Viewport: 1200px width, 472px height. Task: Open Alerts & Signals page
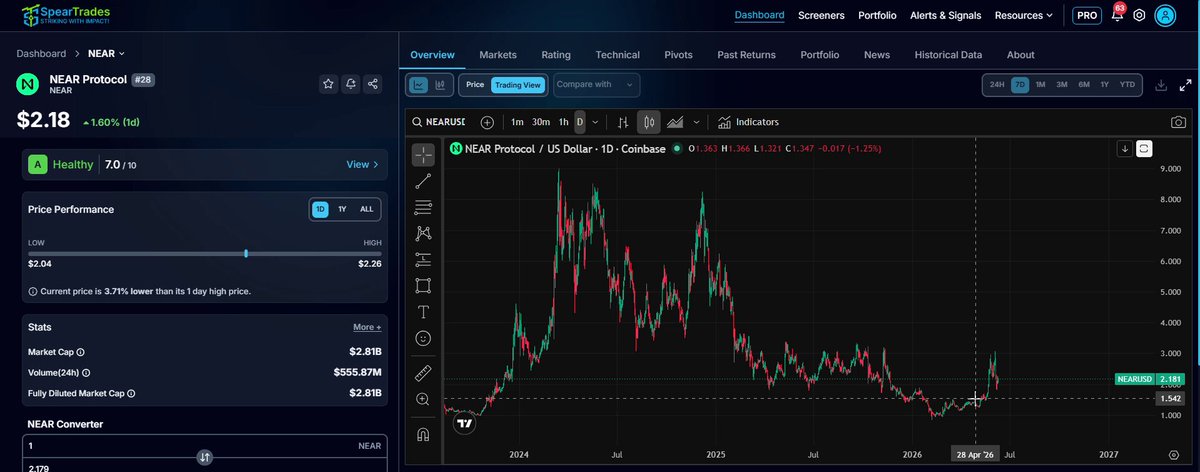click(x=945, y=15)
